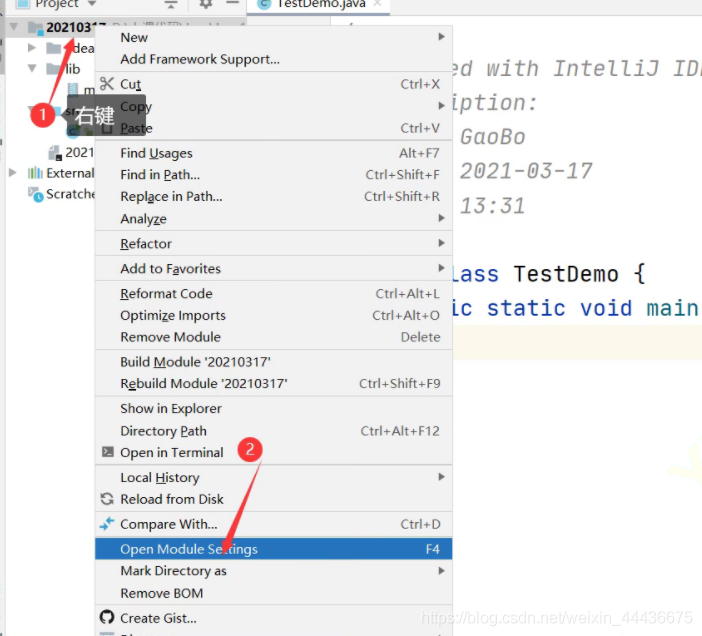Choose Remove BOM
The height and width of the screenshot is (636, 702).
pyautogui.click(x=274, y=593)
